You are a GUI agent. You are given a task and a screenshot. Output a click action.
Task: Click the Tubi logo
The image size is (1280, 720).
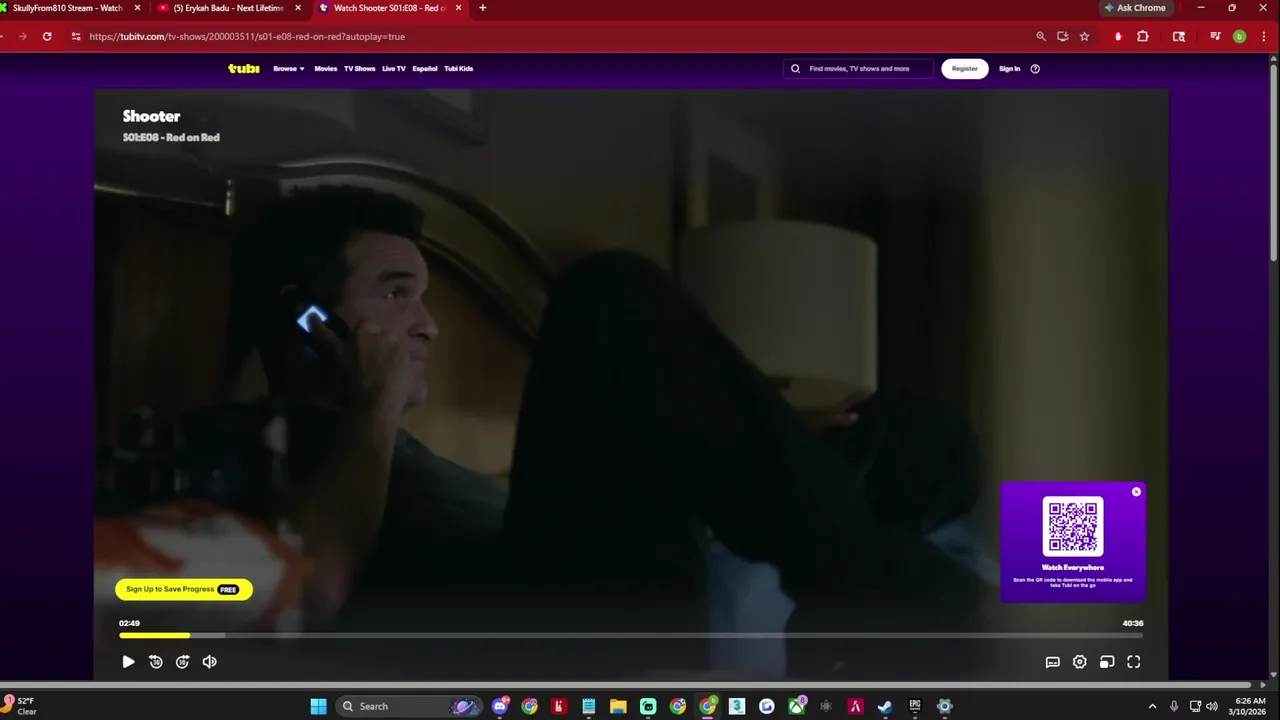pyautogui.click(x=244, y=69)
